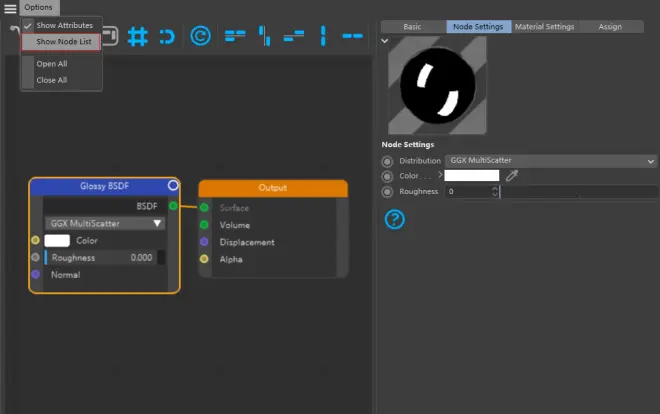The image size is (660, 414).
Task: Click the distribute vertically icon
Action: (323, 36)
